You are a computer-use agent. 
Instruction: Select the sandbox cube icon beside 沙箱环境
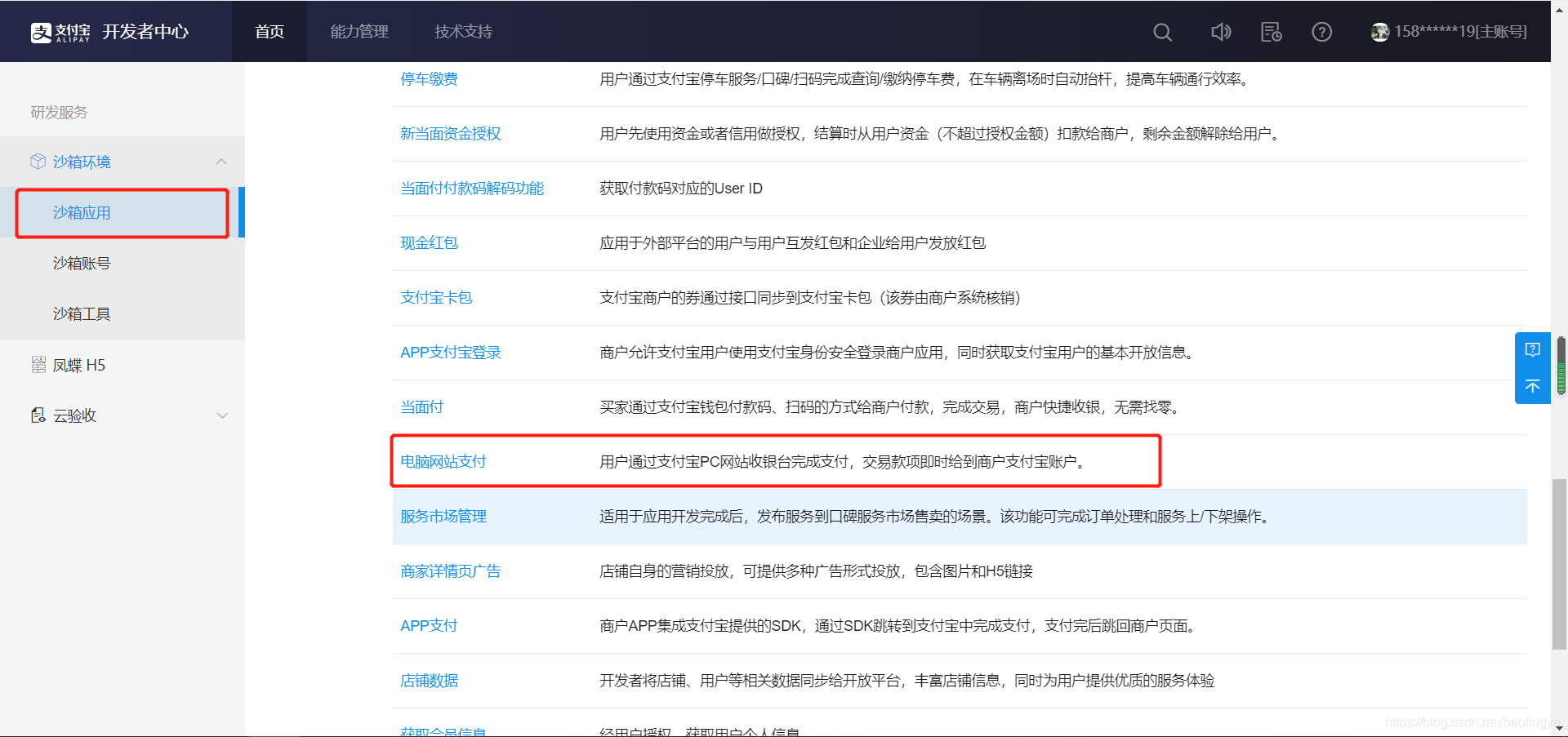point(37,161)
